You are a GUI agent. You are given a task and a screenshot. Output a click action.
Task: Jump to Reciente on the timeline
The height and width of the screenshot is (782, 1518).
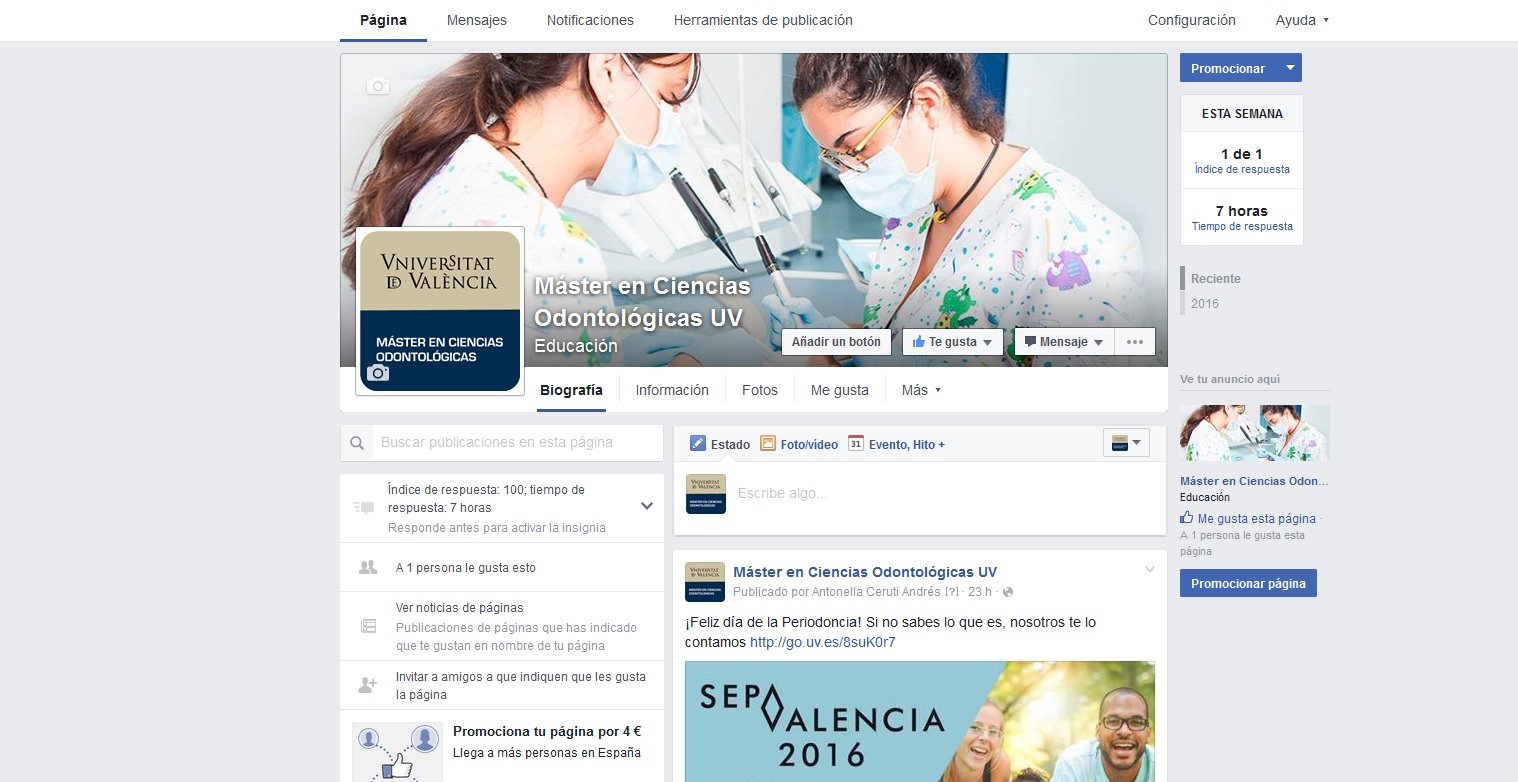(1216, 278)
